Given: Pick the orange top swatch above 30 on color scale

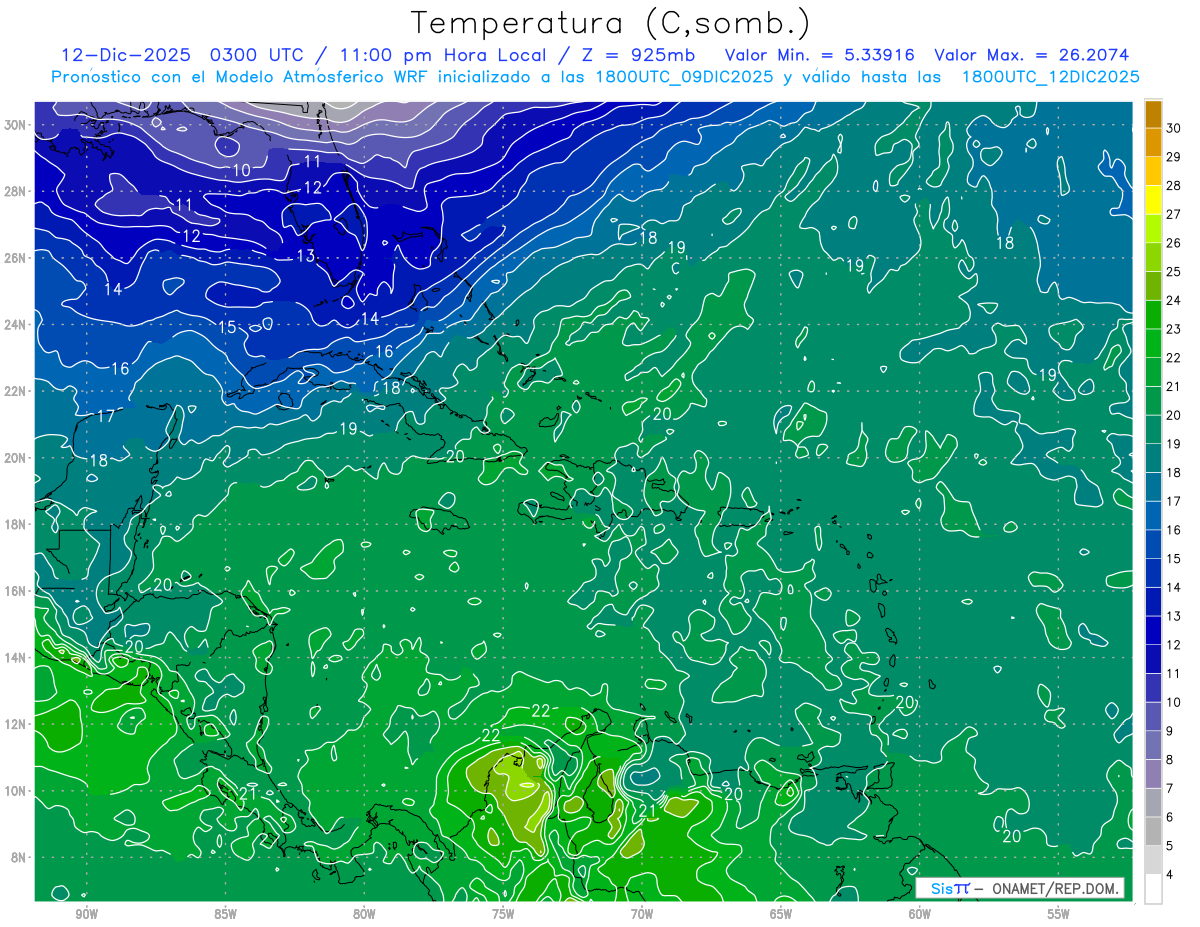Looking at the screenshot, I should pyautogui.click(x=1153, y=114).
